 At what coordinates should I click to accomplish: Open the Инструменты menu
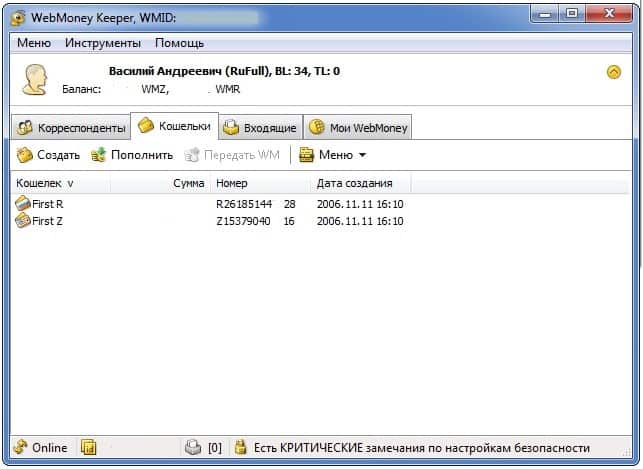103,43
